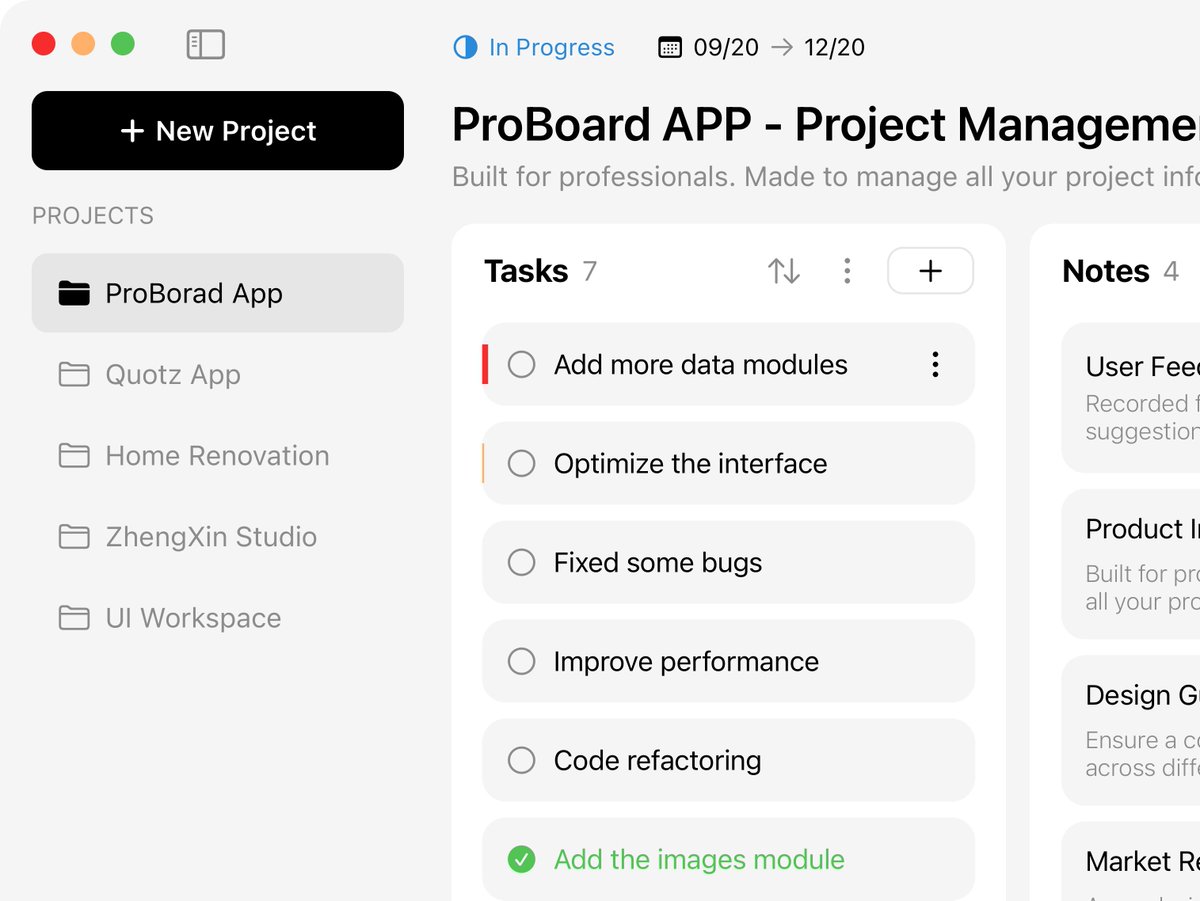The height and width of the screenshot is (901, 1200).
Task: Uncheck Add the images module task
Action: click(x=522, y=859)
